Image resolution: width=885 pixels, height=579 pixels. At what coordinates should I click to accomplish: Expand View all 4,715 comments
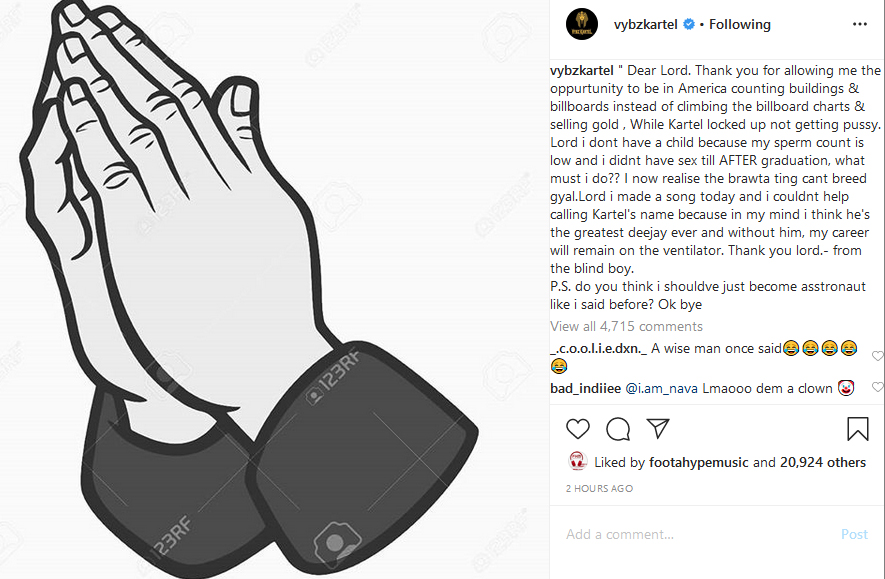(626, 326)
